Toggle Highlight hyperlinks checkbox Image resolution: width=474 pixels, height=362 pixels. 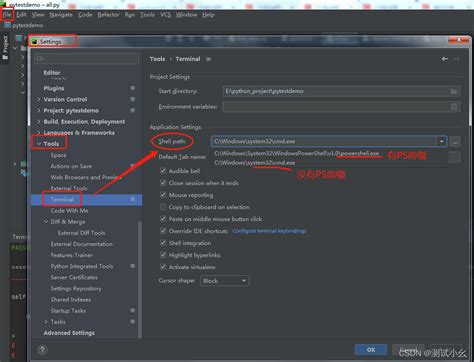[x=163, y=255]
